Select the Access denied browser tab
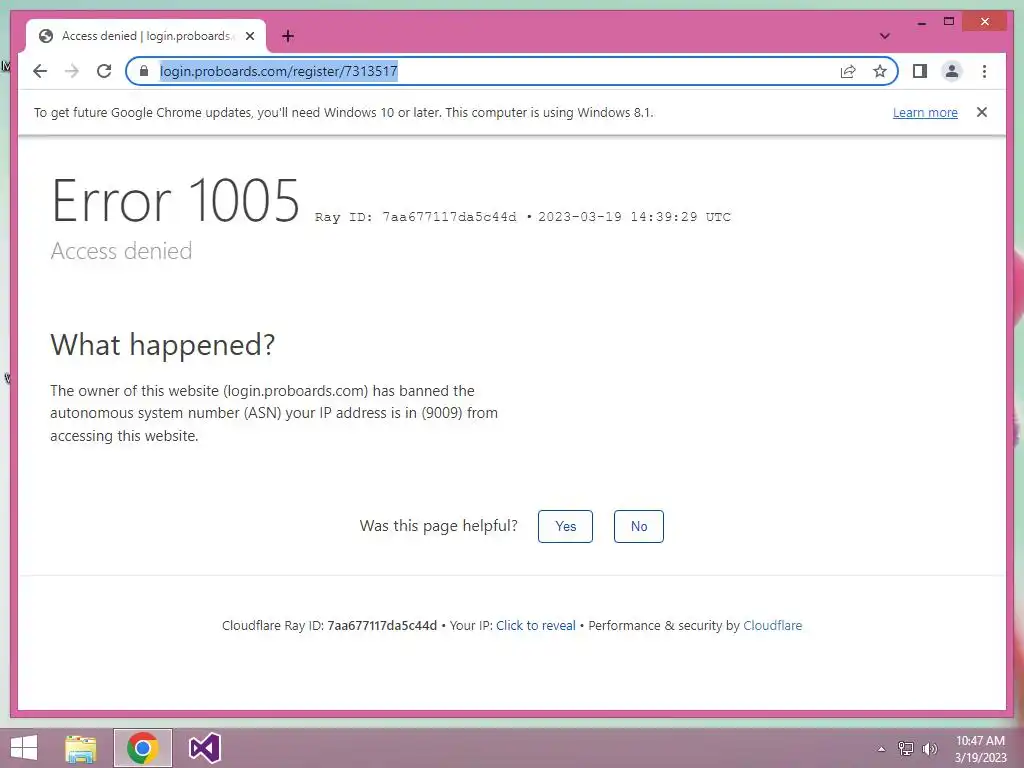Screen dimensions: 1024x768 point(146,36)
